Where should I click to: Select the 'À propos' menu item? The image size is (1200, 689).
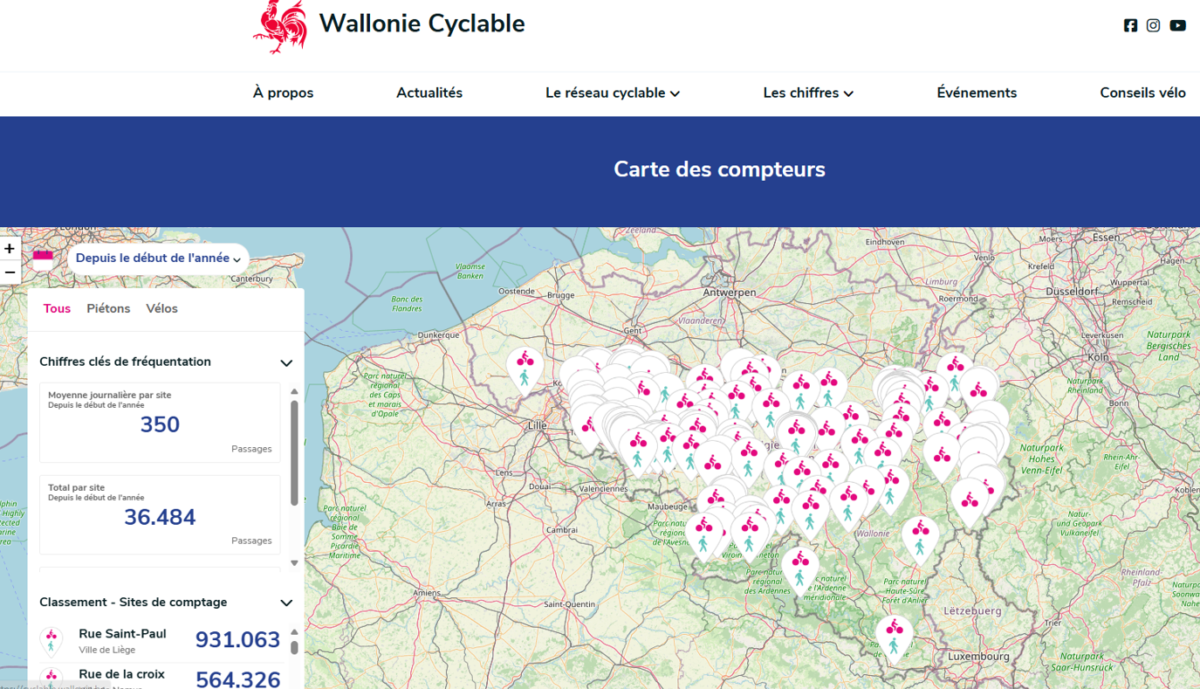click(x=282, y=92)
